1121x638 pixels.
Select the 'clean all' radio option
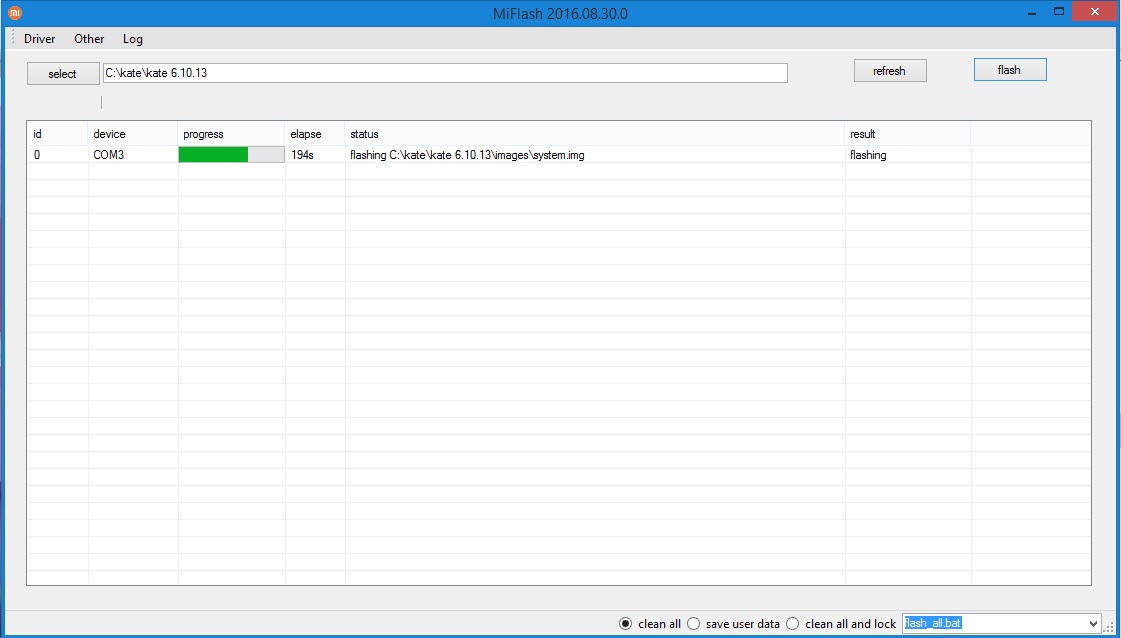(626, 624)
